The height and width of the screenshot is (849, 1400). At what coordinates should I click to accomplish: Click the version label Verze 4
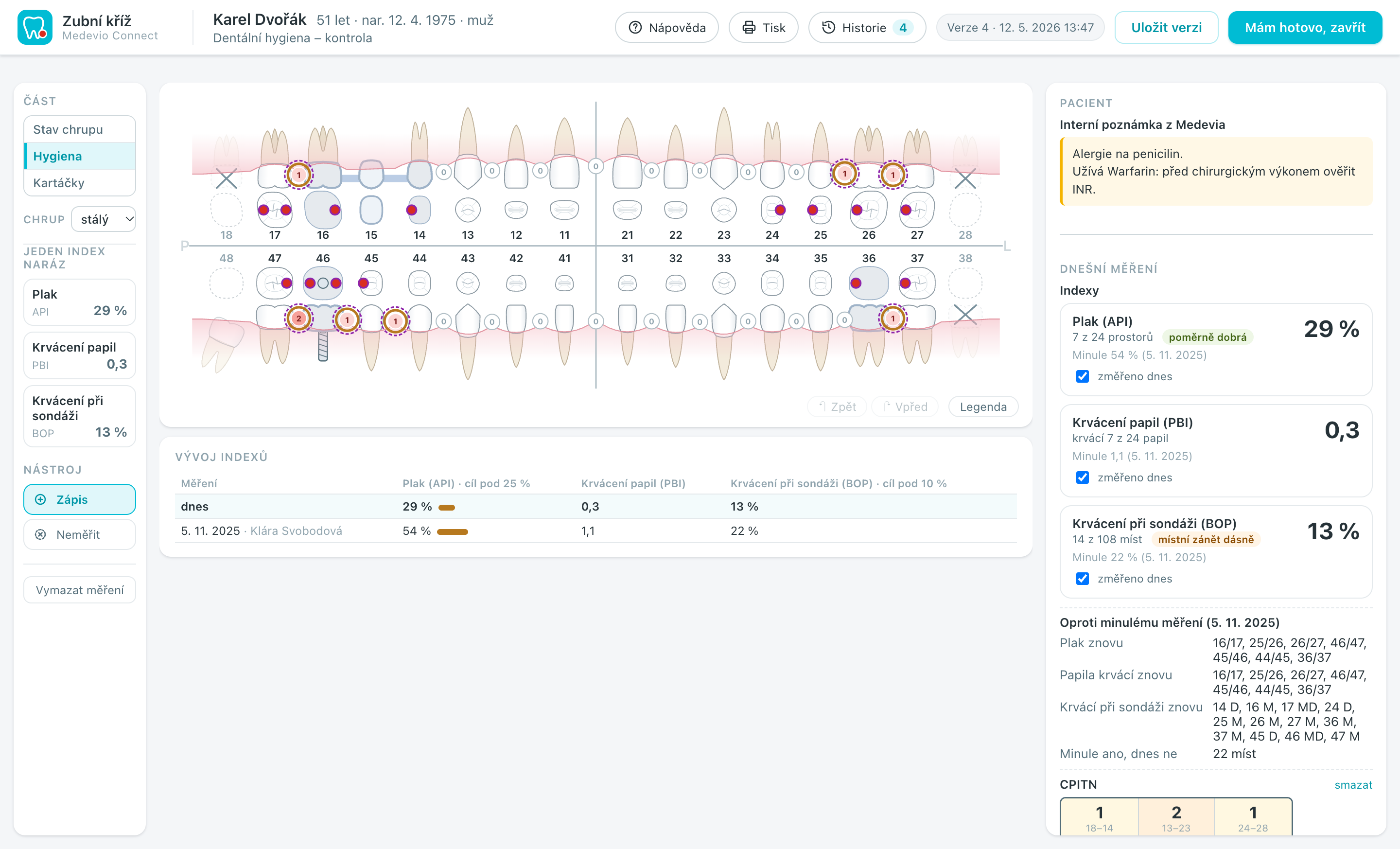point(1020,27)
